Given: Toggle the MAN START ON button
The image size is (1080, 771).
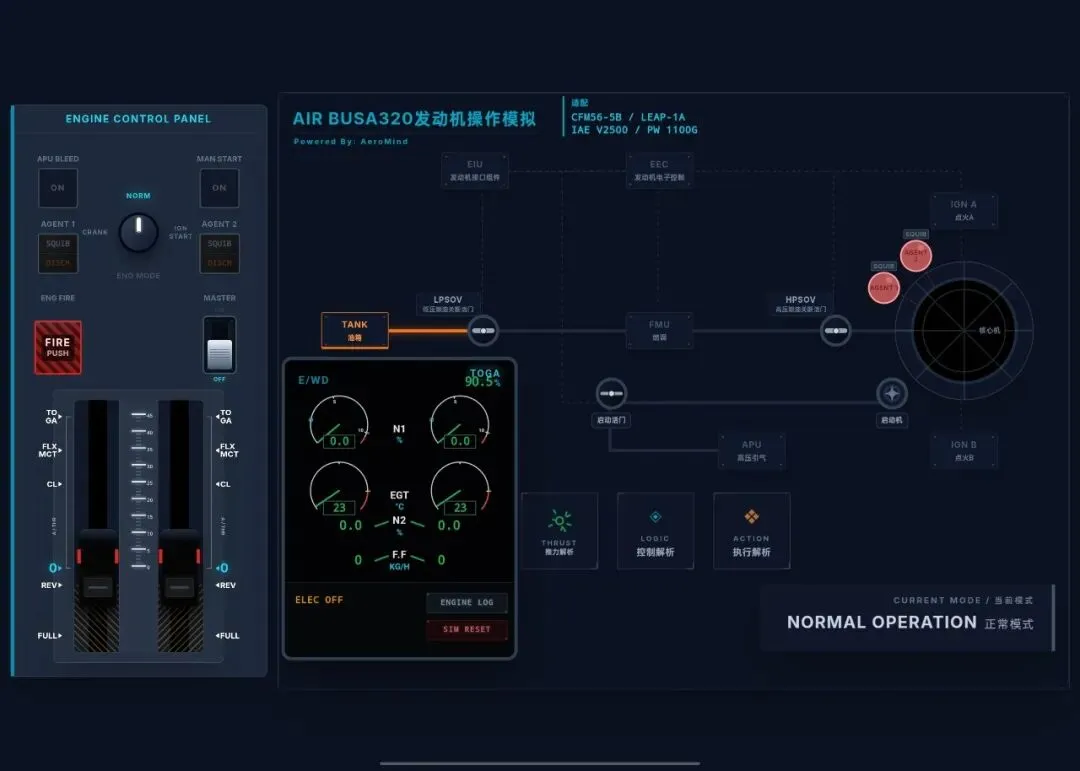Looking at the screenshot, I should [x=219, y=187].
